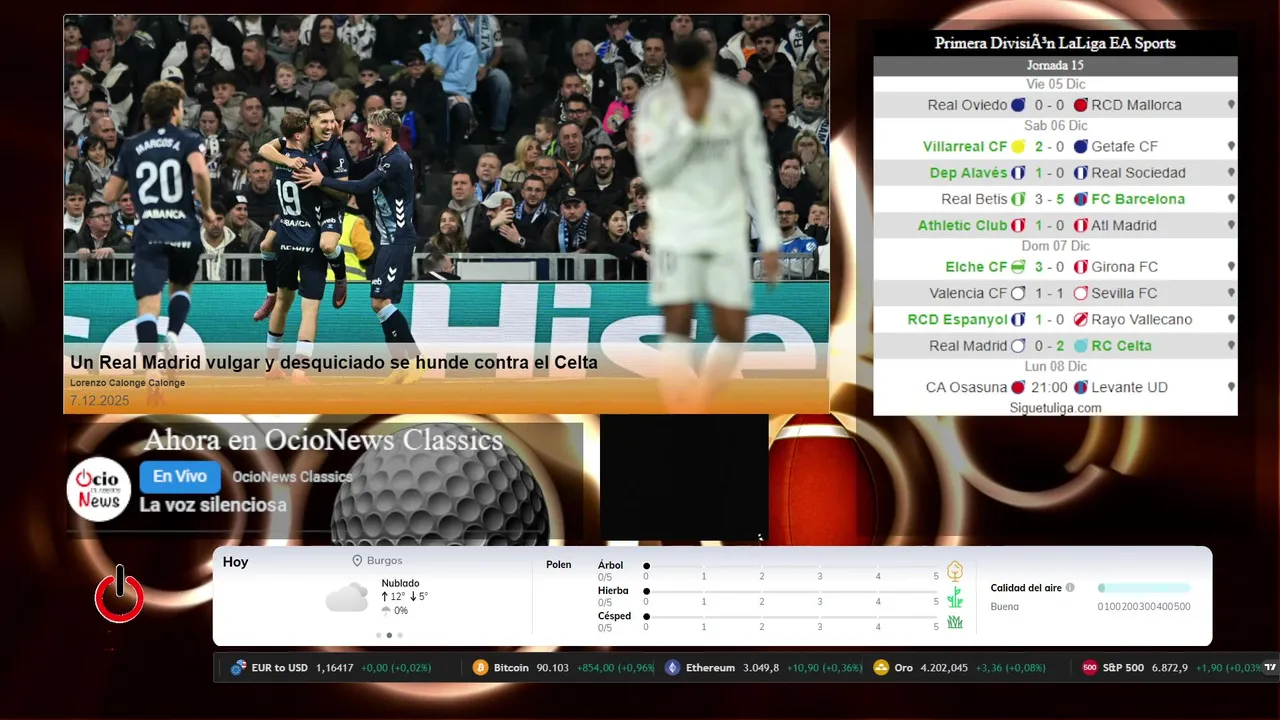The height and width of the screenshot is (720, 1280).
Task: Click the rain probability umbrella icon
Action: coord(386,610)
